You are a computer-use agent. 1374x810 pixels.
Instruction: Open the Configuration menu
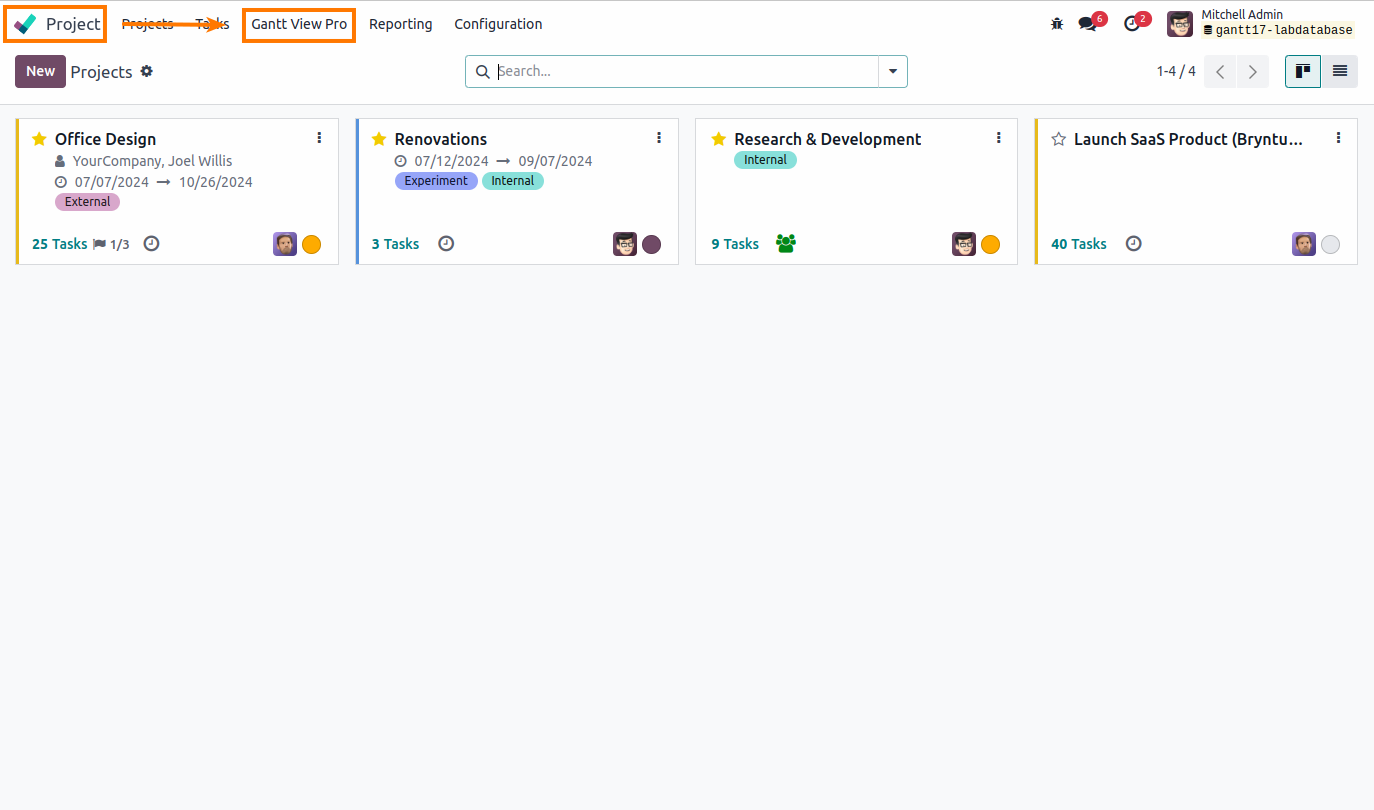coord(497,24)
